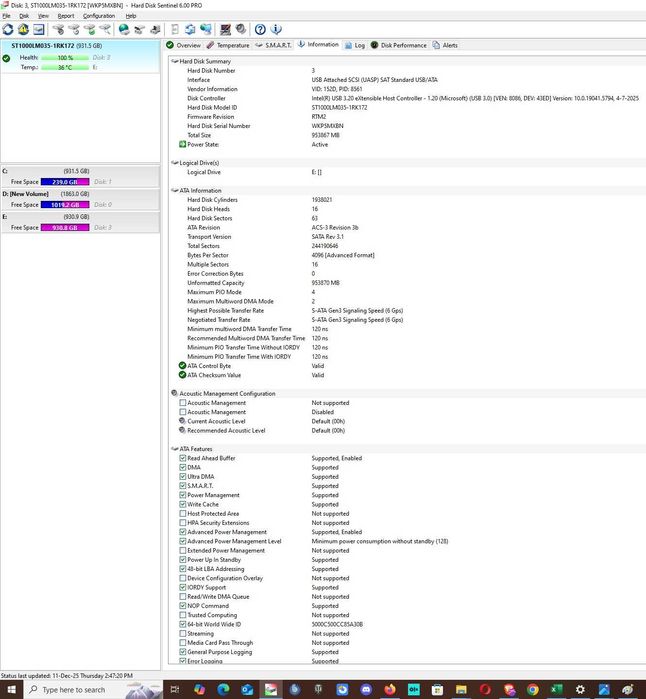The image size is (646, 699).
Task: Toggle the Read Ahead Buffer checkbox
Action: click(x=183, y=458)
